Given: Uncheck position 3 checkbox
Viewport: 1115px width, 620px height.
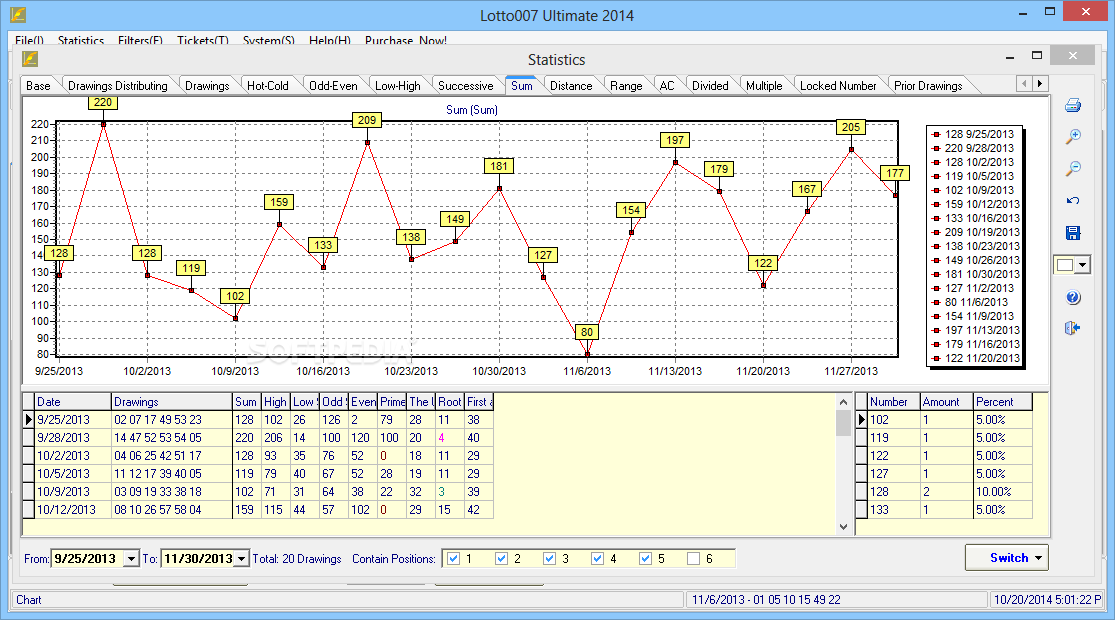Looking at the screenshot, I should coord(549,559).
